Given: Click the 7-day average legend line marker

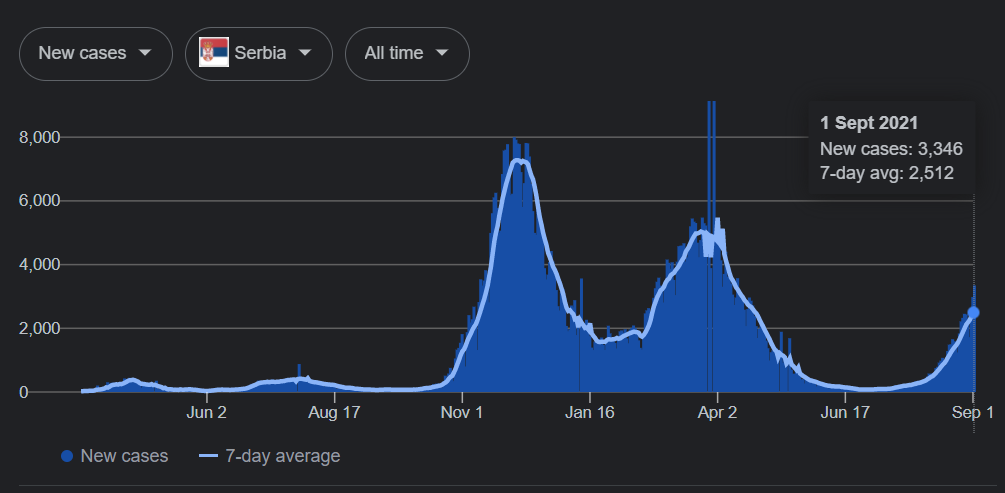Looking at the screenshot, I should [x=208, y=456].
